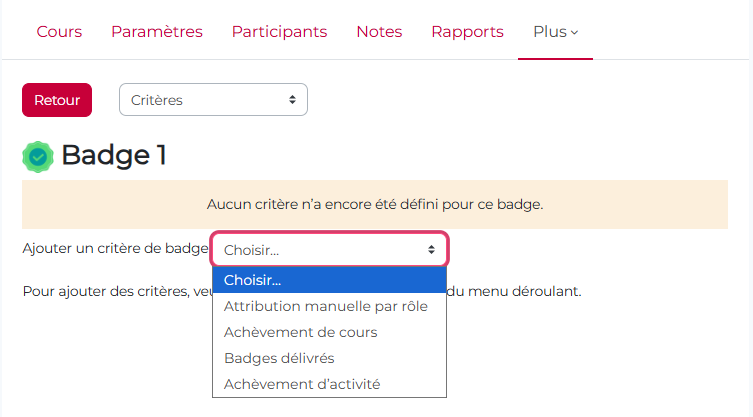753x417 pixels.
Task: Open the Notes tab
Action: point(379,32)
